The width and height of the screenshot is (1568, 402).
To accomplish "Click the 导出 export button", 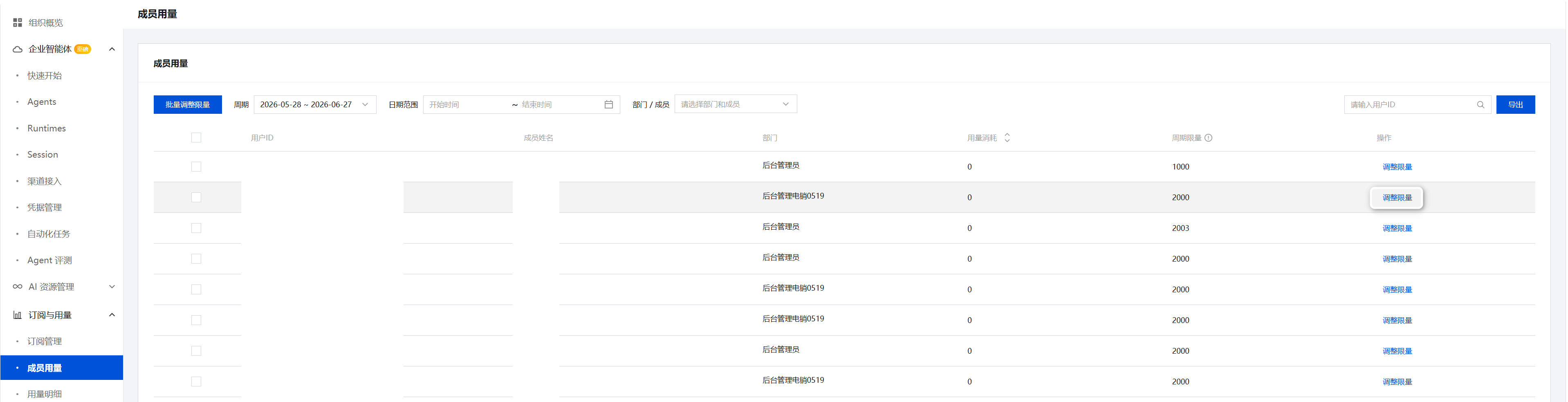I will click(1515, 105).
